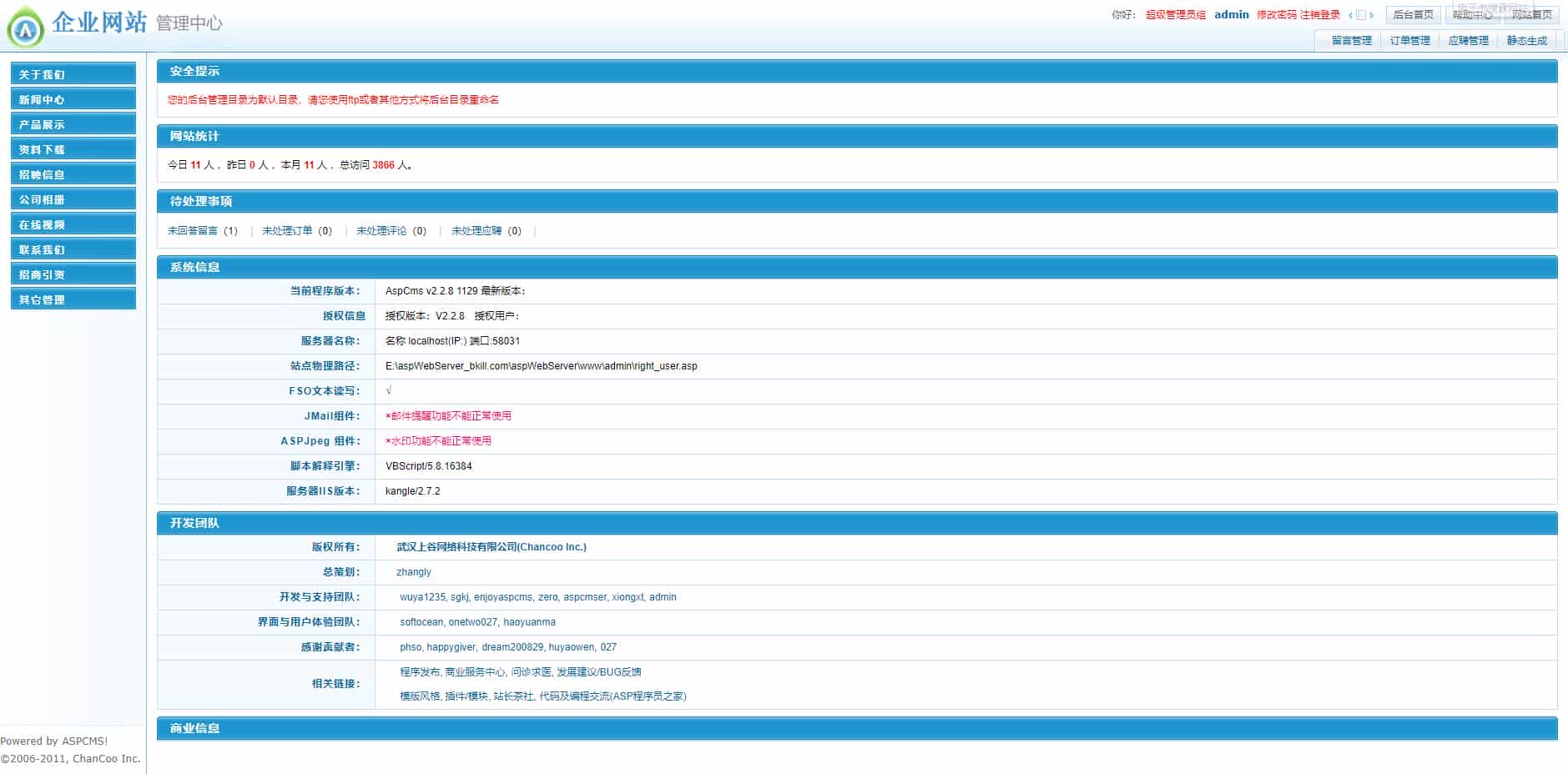Open the 发展建议/BUG反馈 link
The width and height of the screenshot is (1568, 774).
pyautogui.click(x=599, y=672)
